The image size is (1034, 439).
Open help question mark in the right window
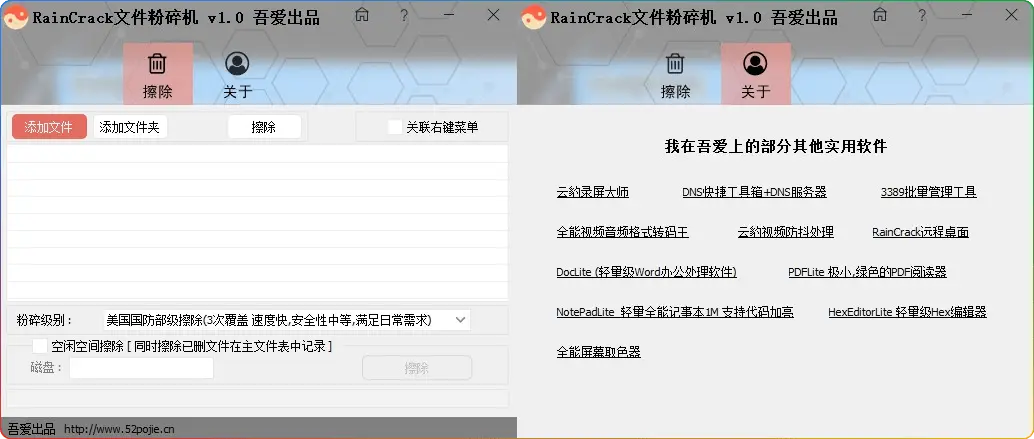pos(920,15)
